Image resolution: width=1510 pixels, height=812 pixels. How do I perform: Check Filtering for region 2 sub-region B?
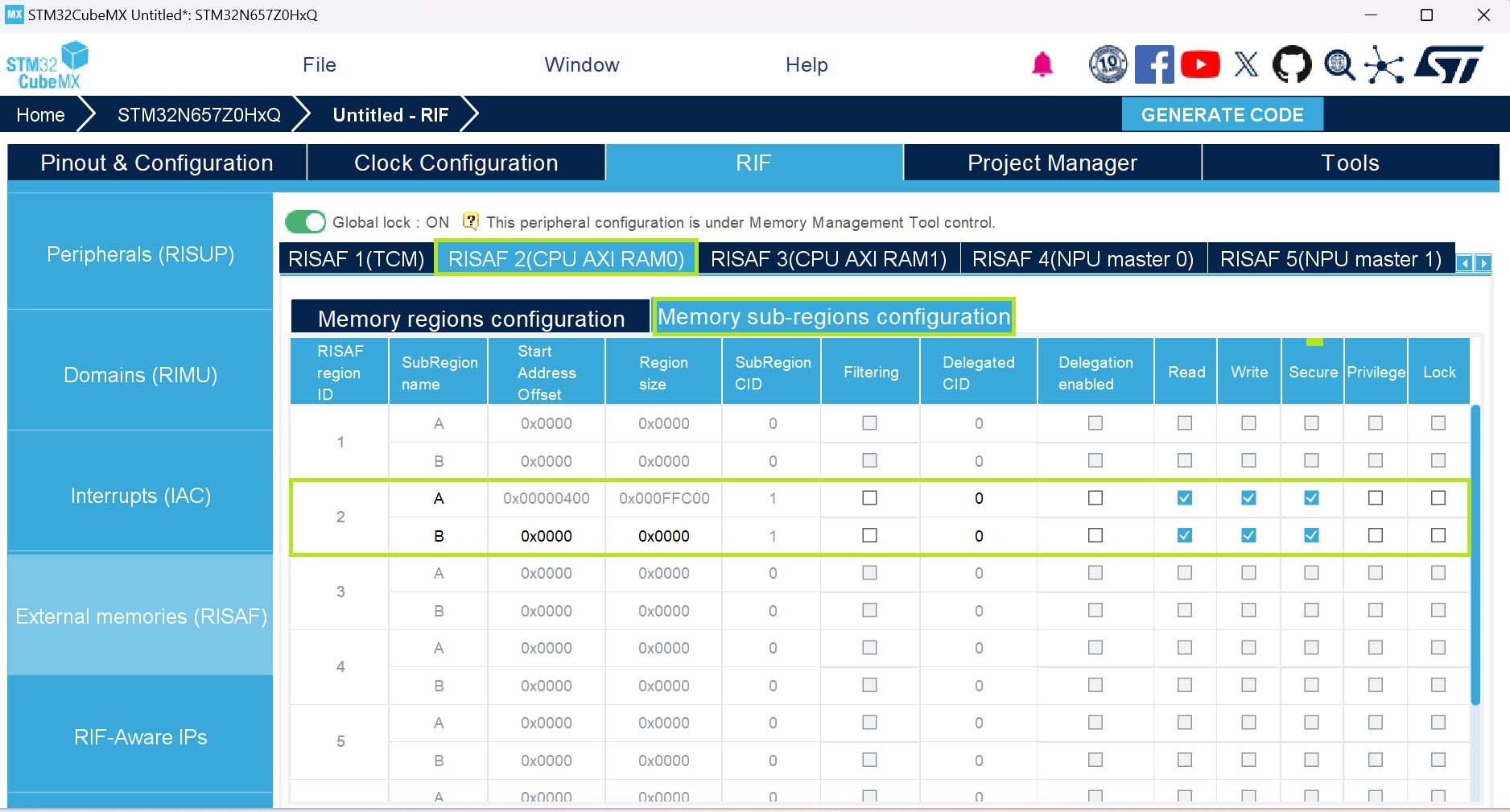pyautogui.click(x=869, y=535)
